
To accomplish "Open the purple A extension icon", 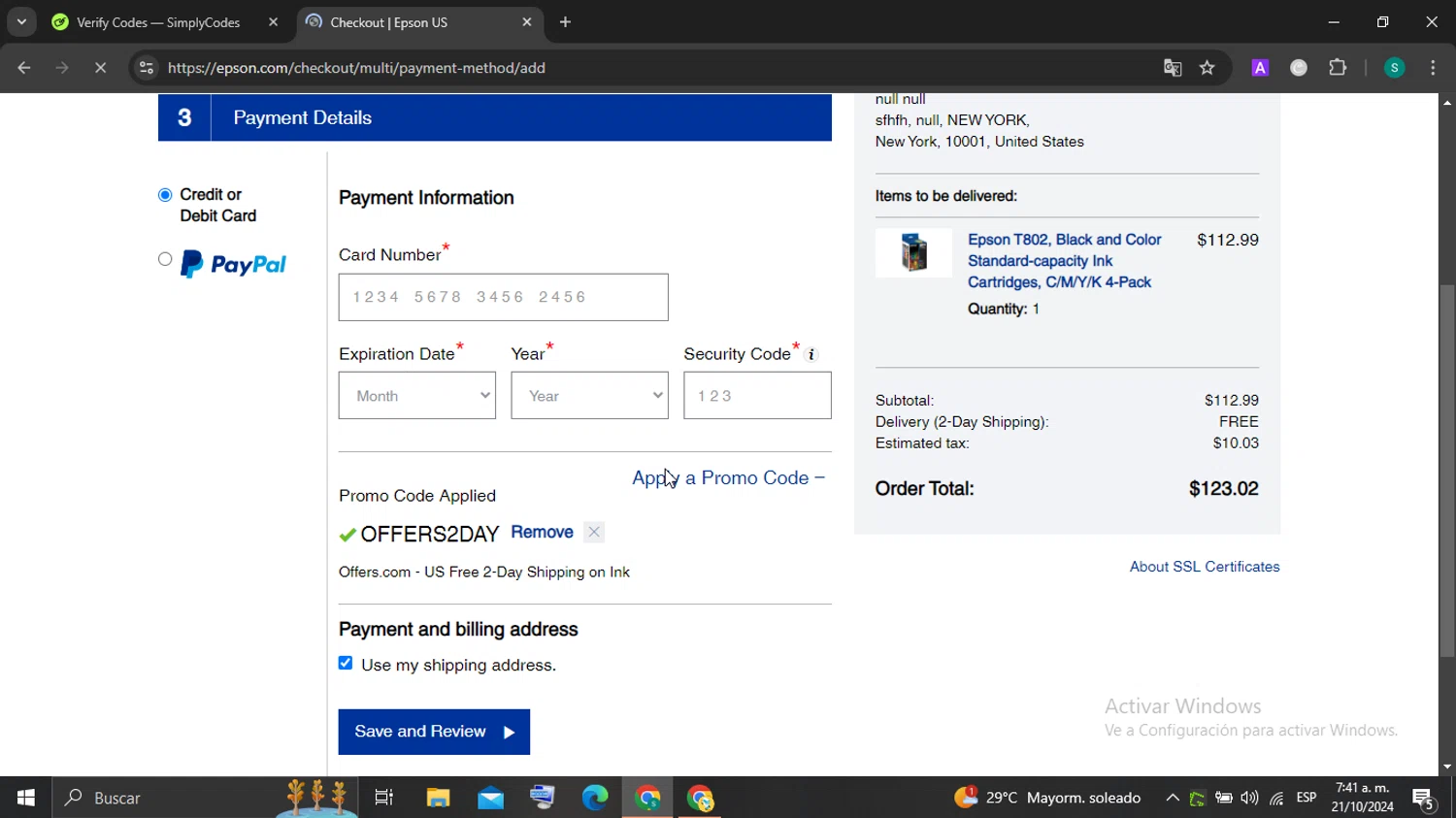I will click(1260, 68).
